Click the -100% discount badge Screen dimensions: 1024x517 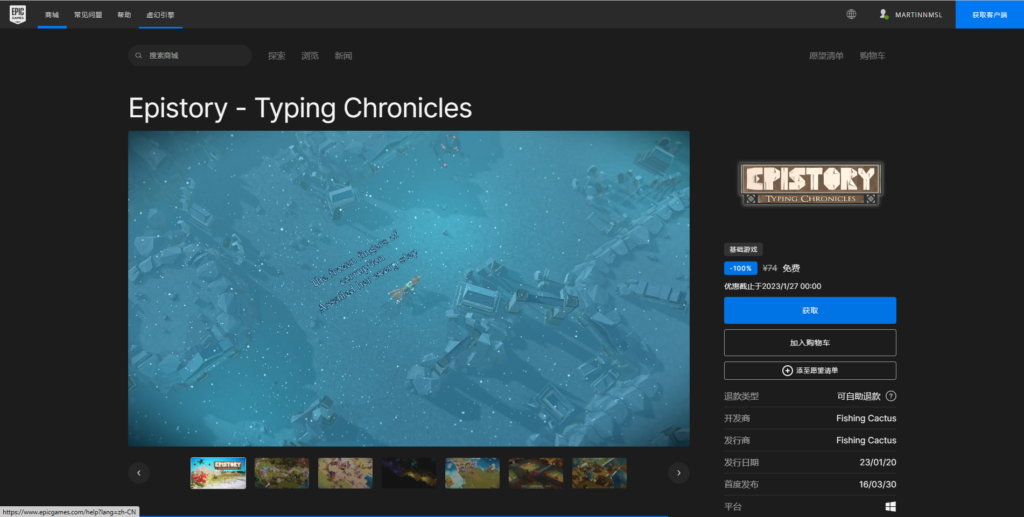click(x=741, y=268)
